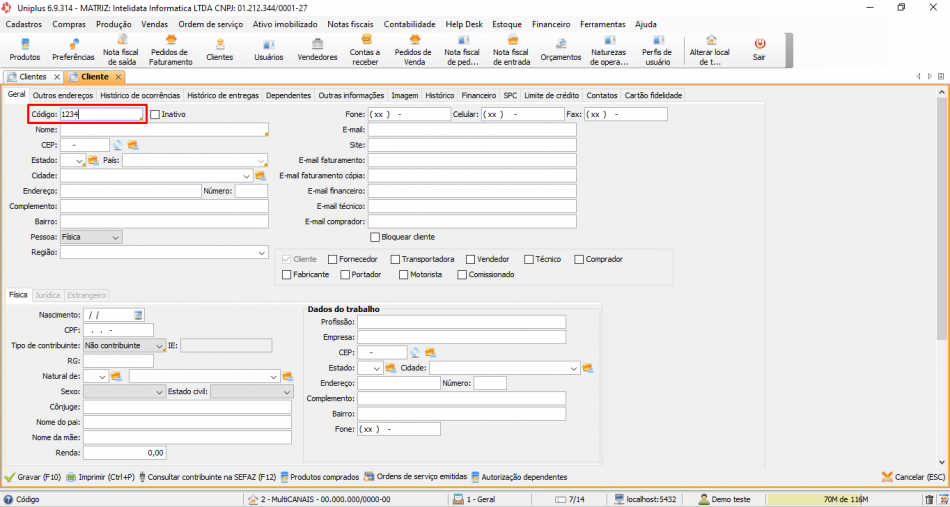Check the Vendedor checkbox
Screen dimensions: 950x507
pyautogui.click(x=471, y=259)
